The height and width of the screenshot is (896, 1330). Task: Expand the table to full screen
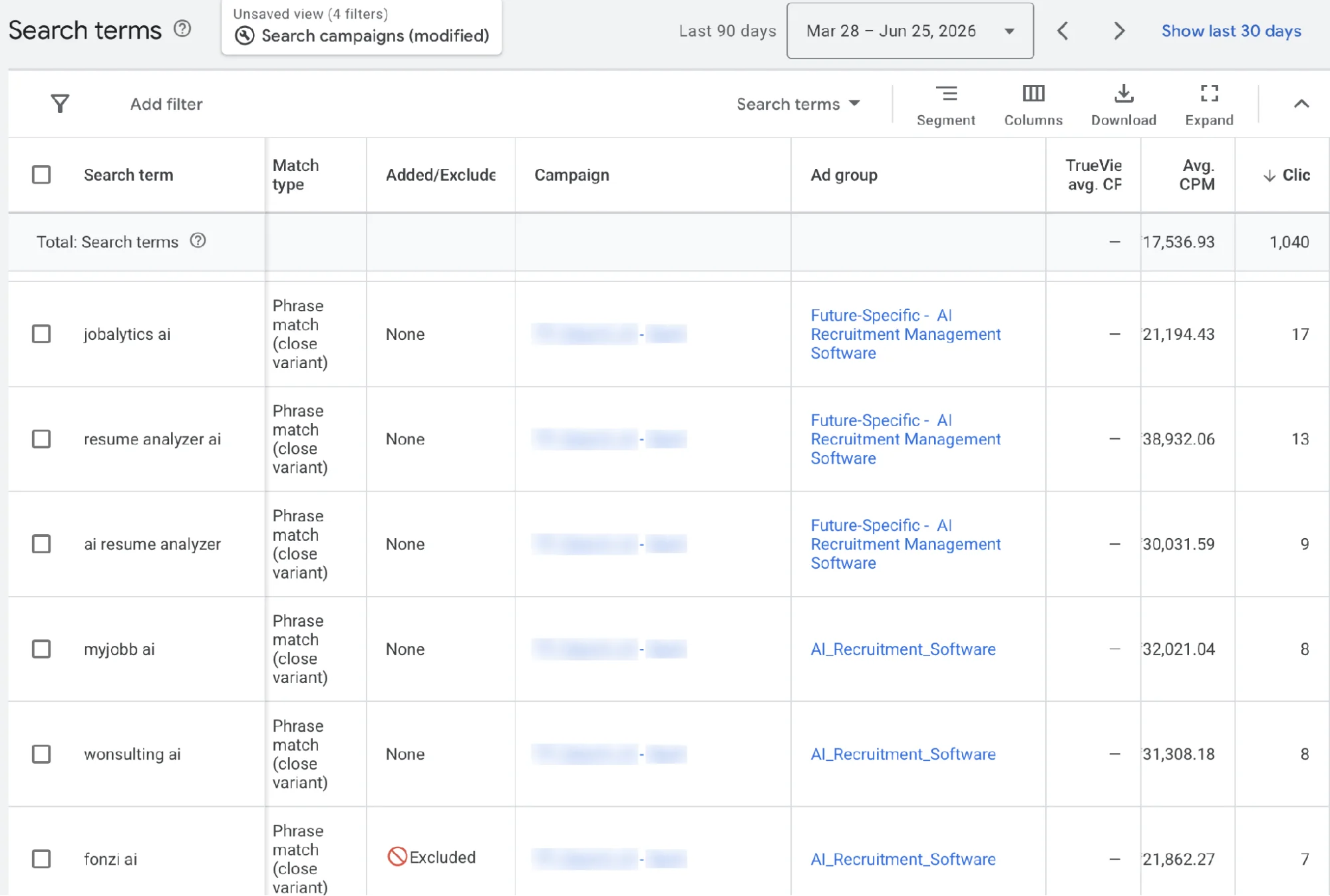1209,105
